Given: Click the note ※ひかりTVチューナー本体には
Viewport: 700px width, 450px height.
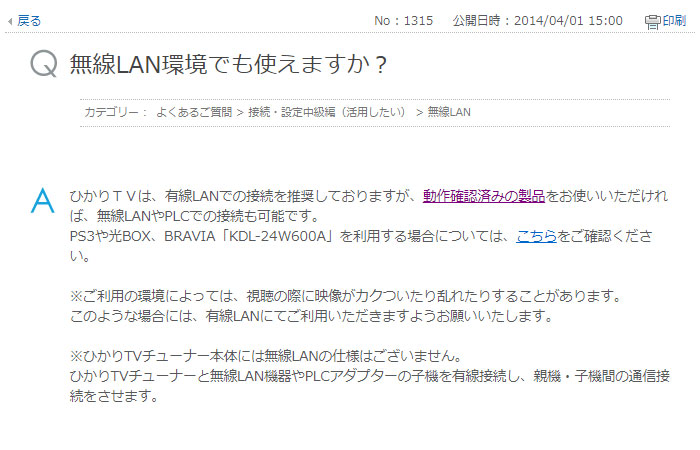Looking at the screenshot, I should coord(266,356).
